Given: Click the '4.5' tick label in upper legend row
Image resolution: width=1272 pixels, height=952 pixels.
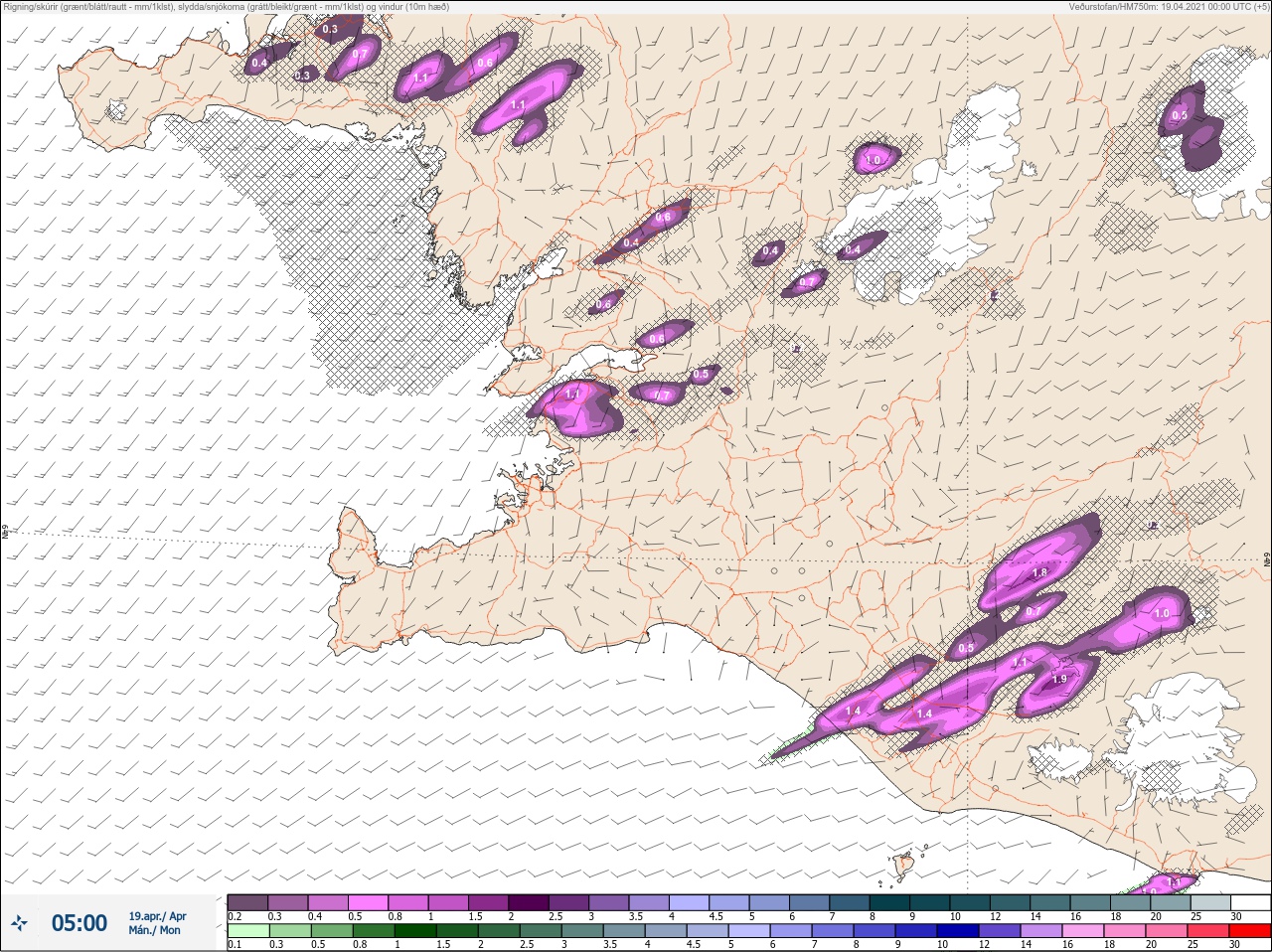Looking at the screenshot, I should coord(715,916).
